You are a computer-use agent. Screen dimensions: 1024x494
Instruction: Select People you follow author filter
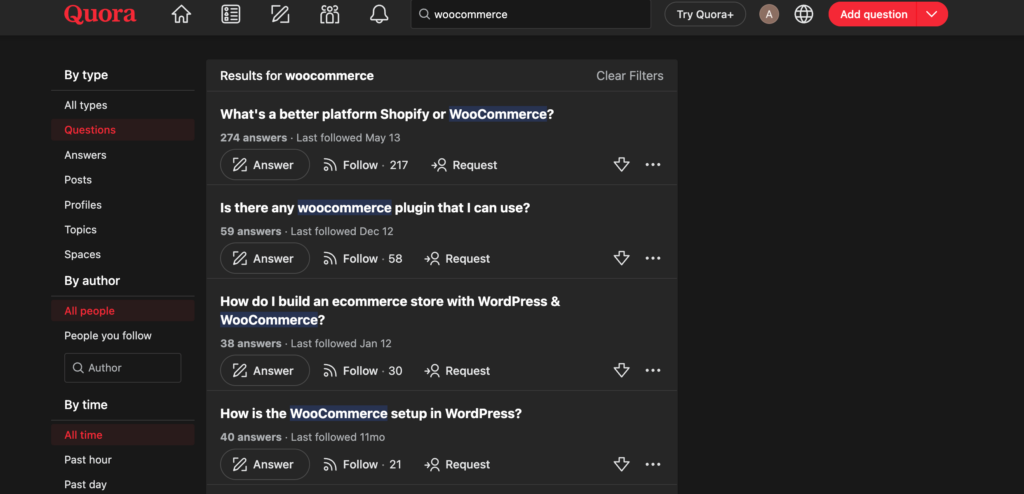[108, 336]
